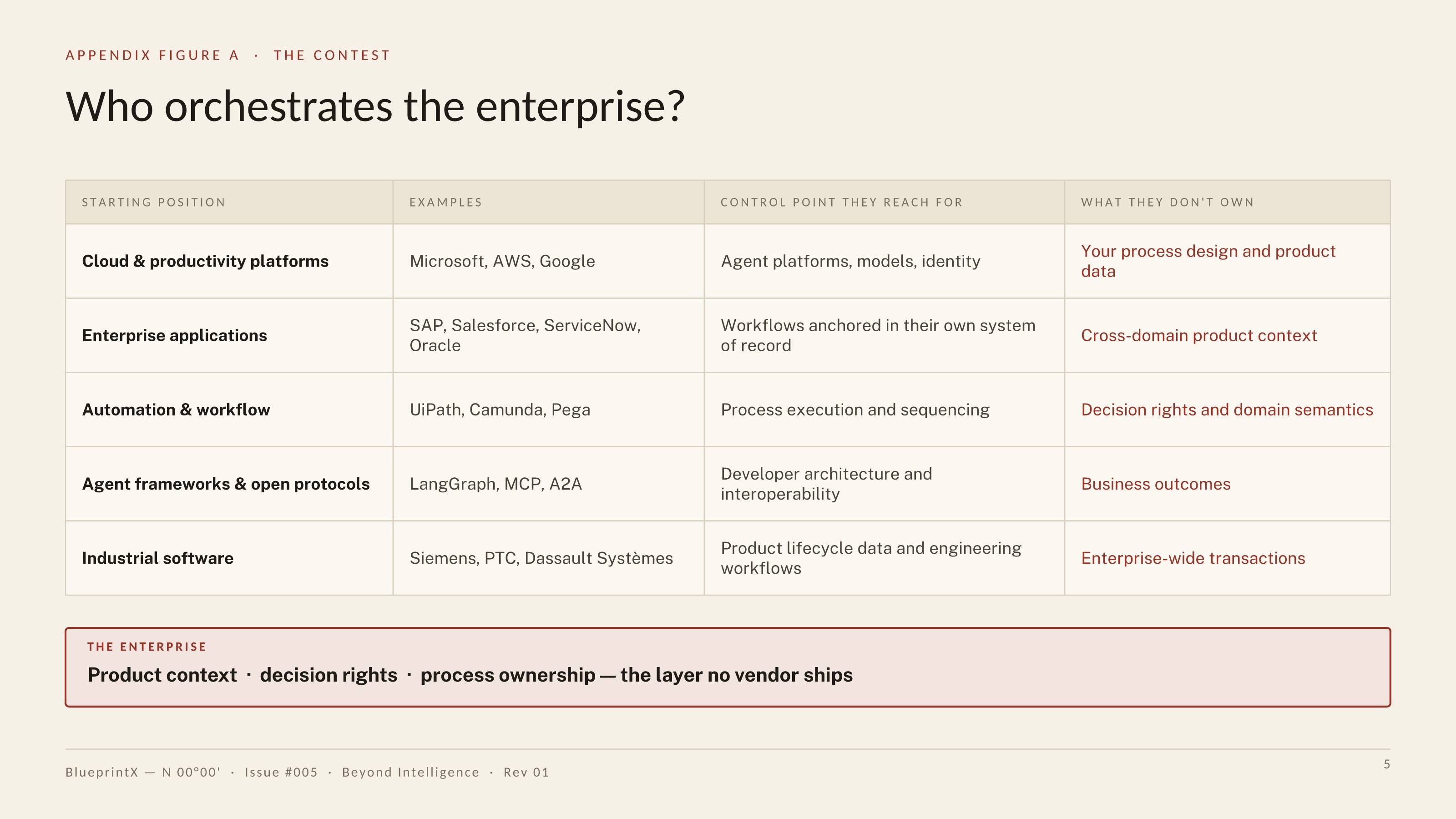Select 'Product lifecycle data and engineering workflows'
The image size is (1456, 819).
871,558
